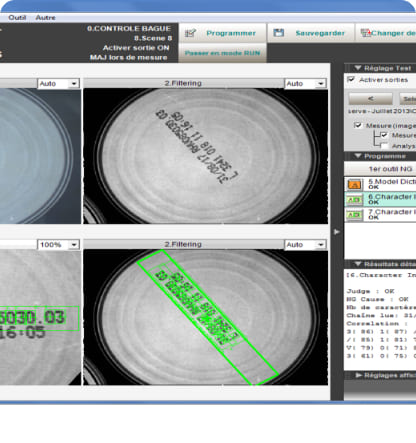Select the 2.Filtering title above the green-boxed can image

tap(183, 244)
